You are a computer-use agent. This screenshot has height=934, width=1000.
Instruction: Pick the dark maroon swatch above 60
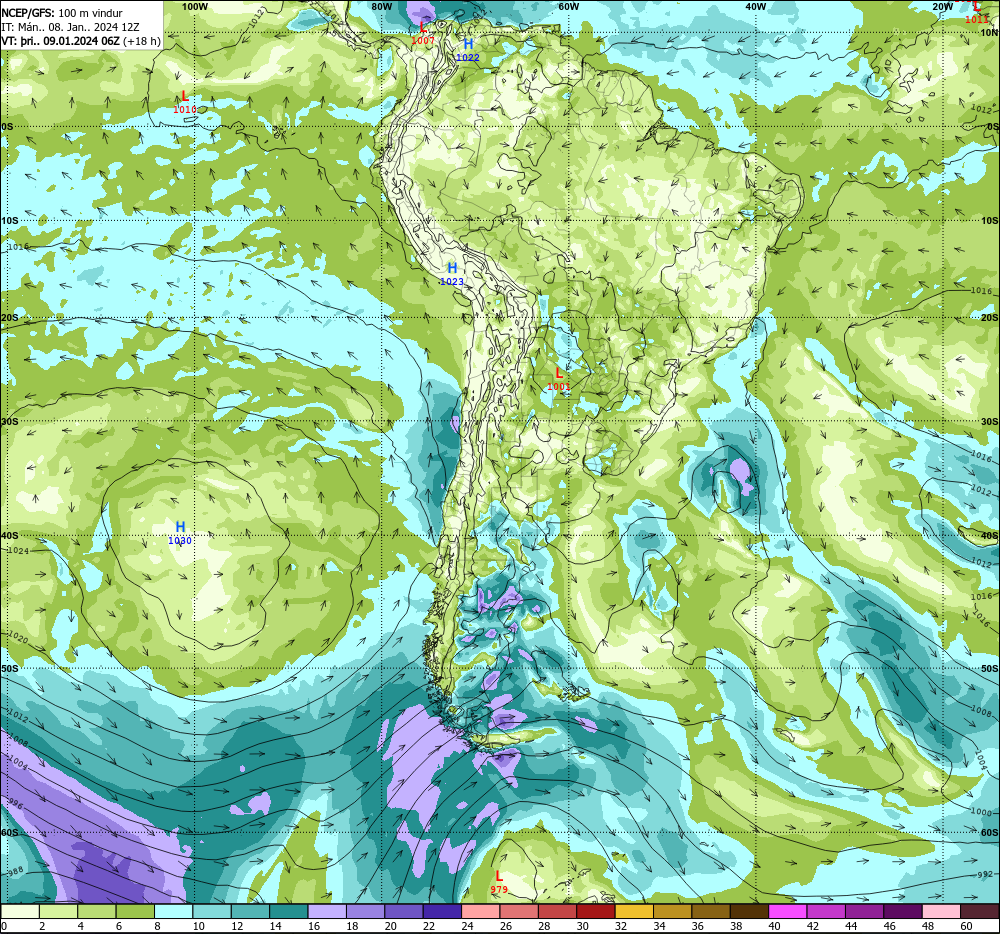(x=980, y=912)
